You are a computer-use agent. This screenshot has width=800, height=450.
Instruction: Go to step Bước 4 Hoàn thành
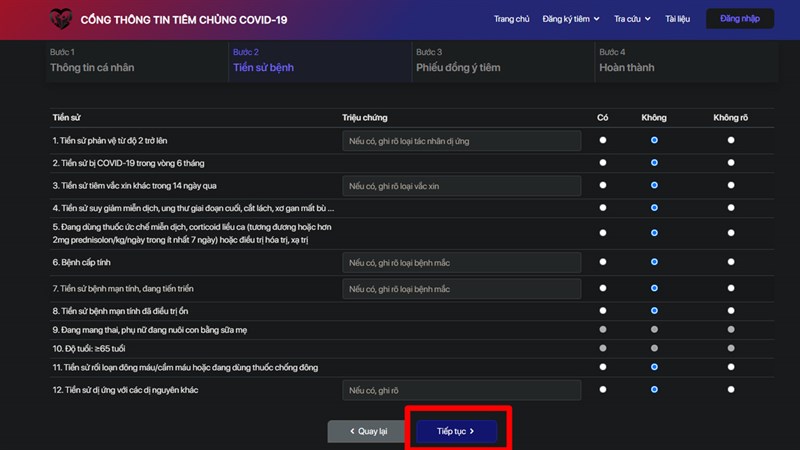pyautogui.click(x=686, y=61)
